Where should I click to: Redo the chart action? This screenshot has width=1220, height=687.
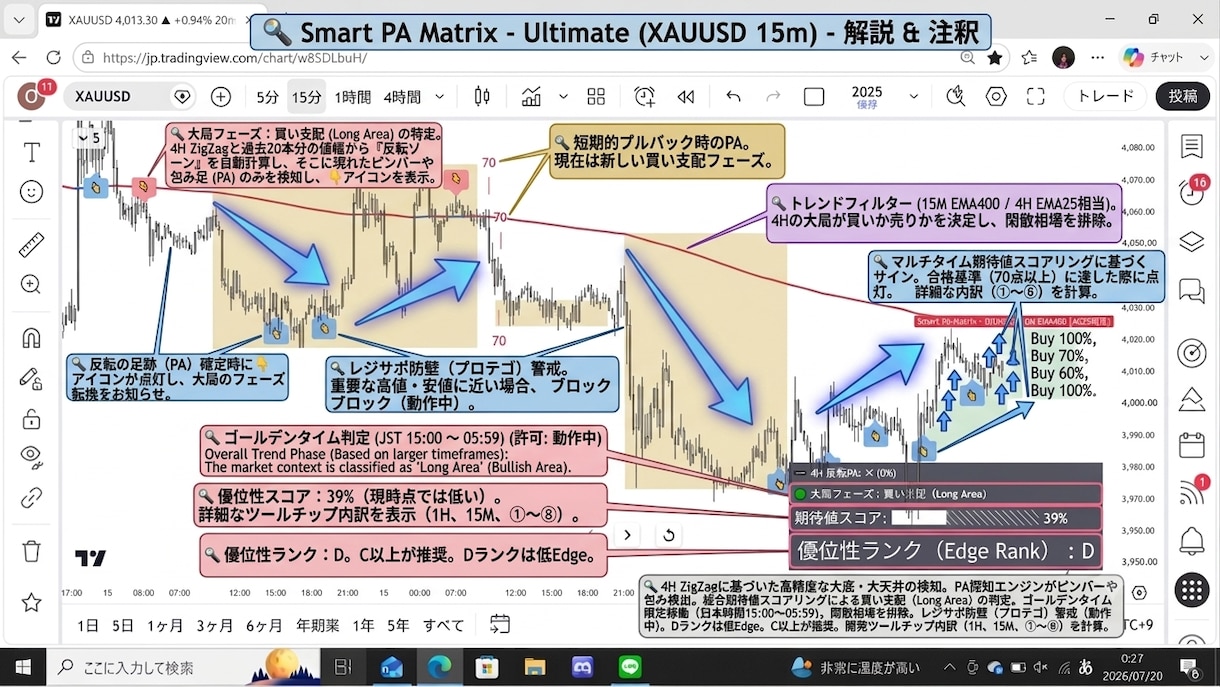click(x=772, y=97)
